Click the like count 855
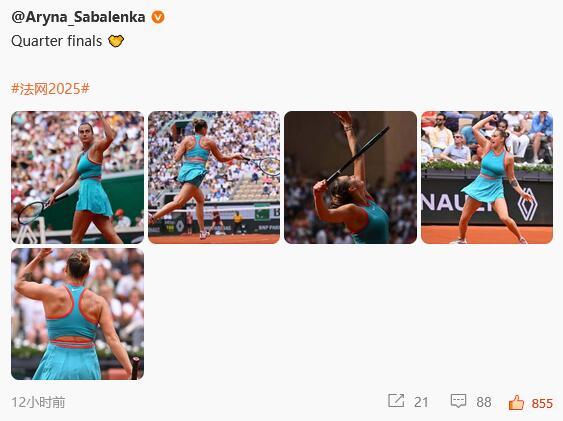This screenshot has width=563, height=421. (x=542, y=403)
